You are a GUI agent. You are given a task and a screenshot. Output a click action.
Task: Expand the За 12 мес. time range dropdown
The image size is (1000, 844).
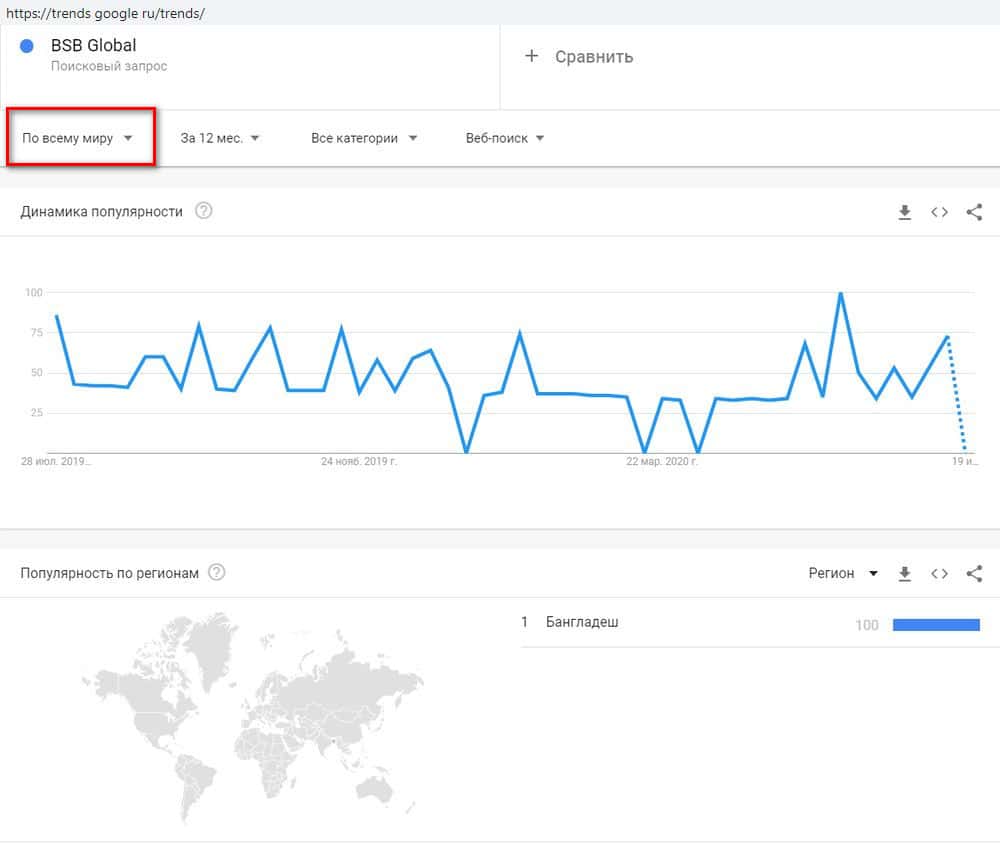(220, 138)
